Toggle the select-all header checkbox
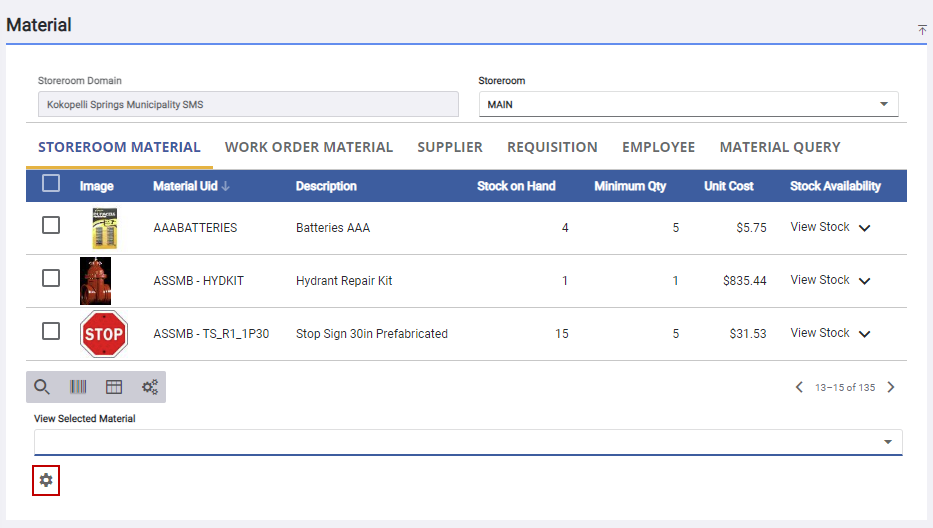The image size is (933, 528). tap(51, 184)
